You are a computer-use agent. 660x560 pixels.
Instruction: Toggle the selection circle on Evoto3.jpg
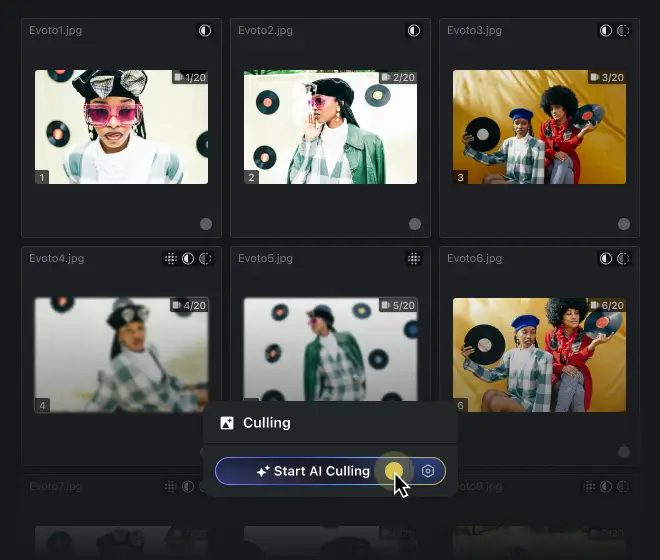coord(623,224)
